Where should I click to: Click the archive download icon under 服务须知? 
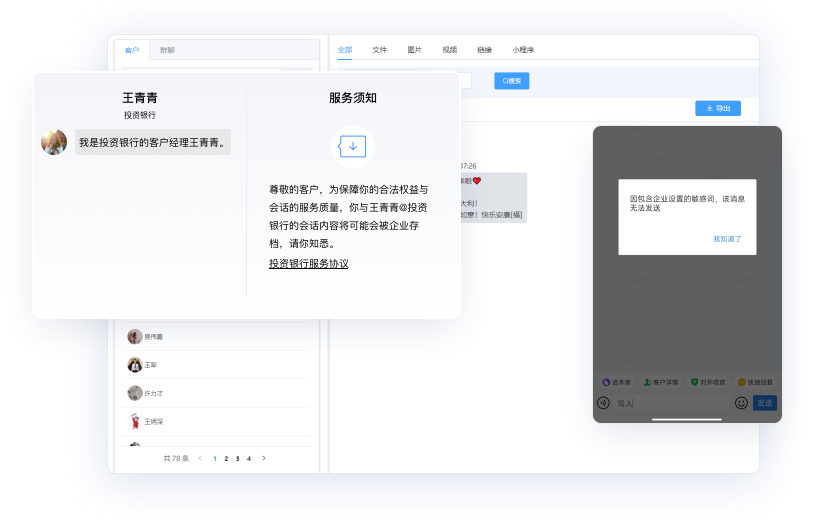click(353, 146)
